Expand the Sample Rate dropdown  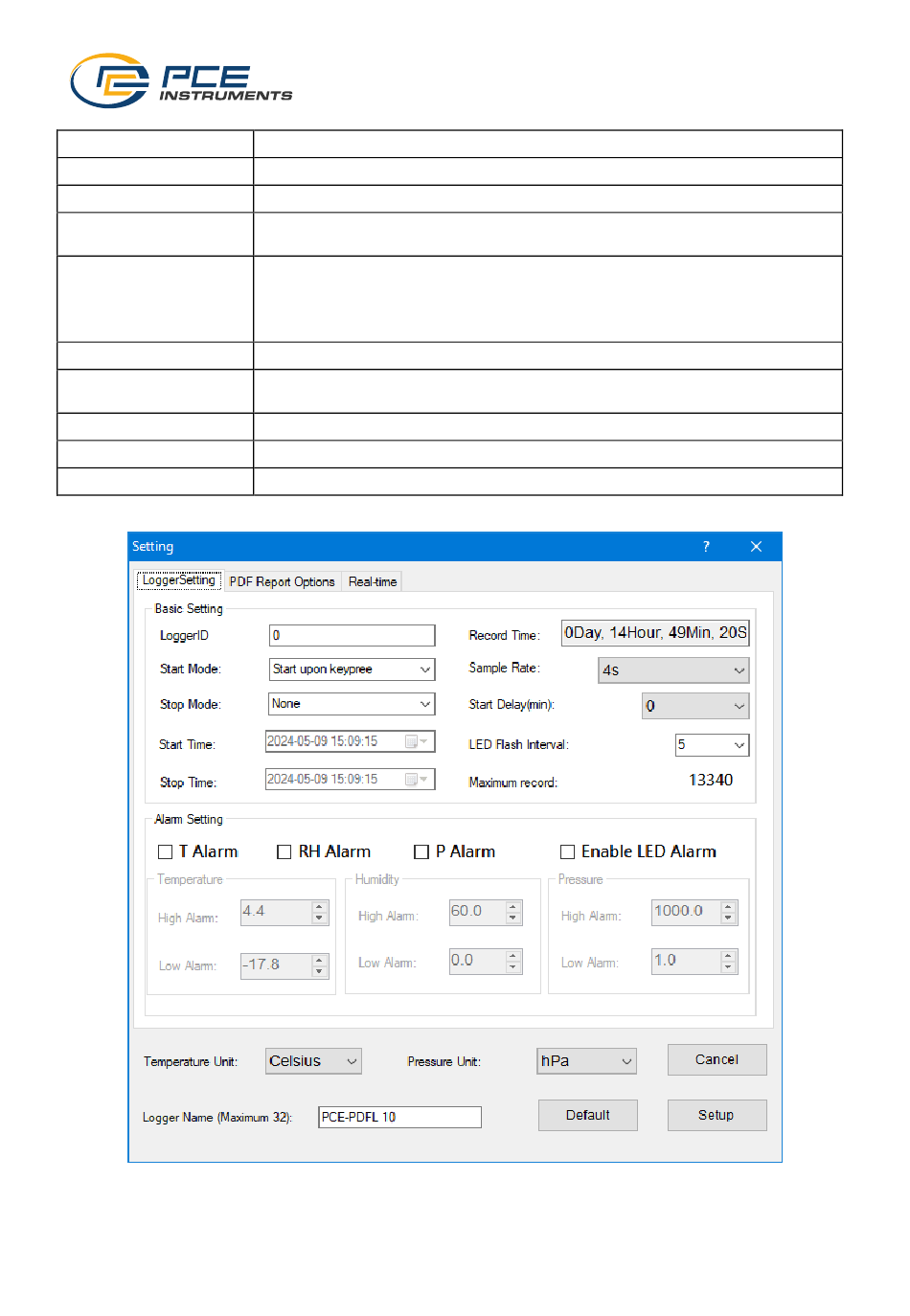tap(673, 670)
